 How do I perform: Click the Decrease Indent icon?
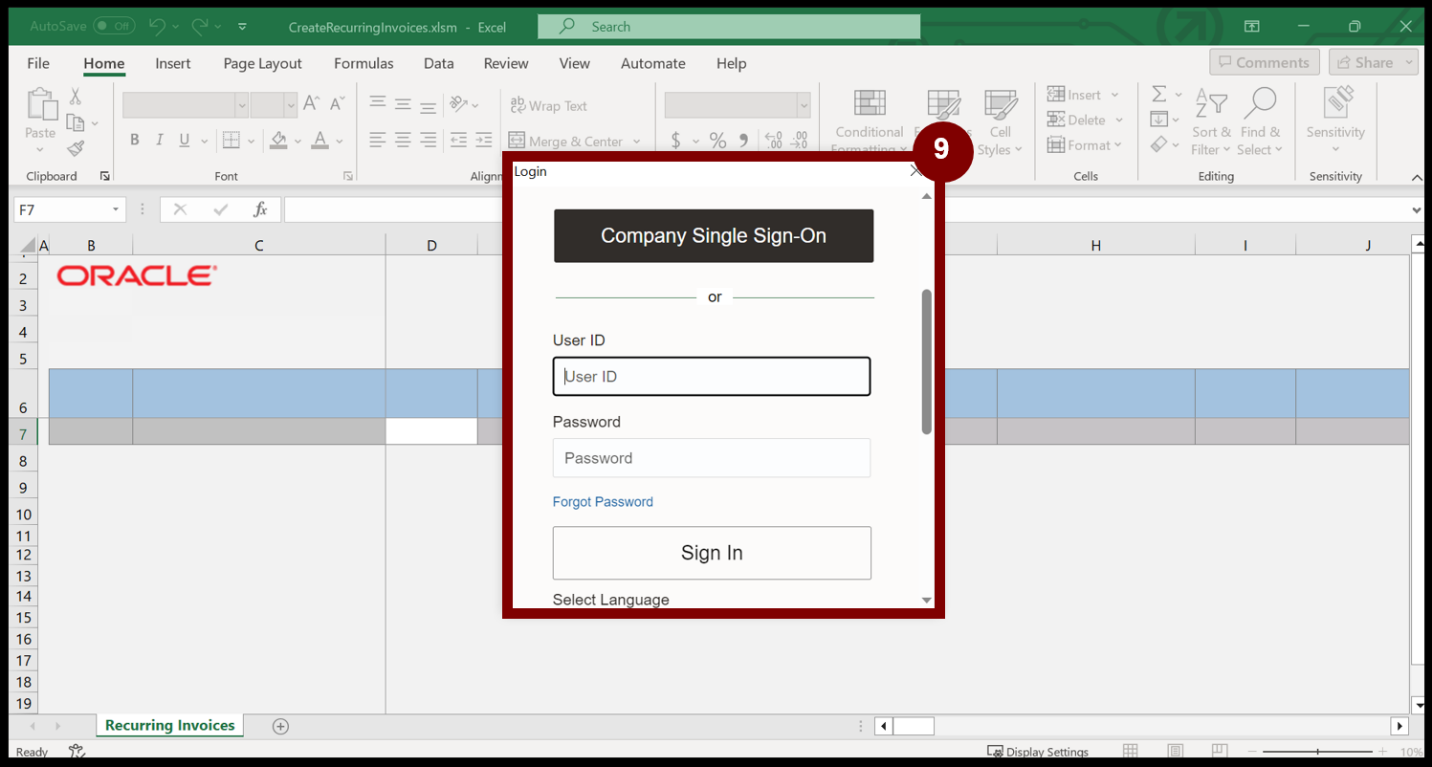tap(459, 141)
